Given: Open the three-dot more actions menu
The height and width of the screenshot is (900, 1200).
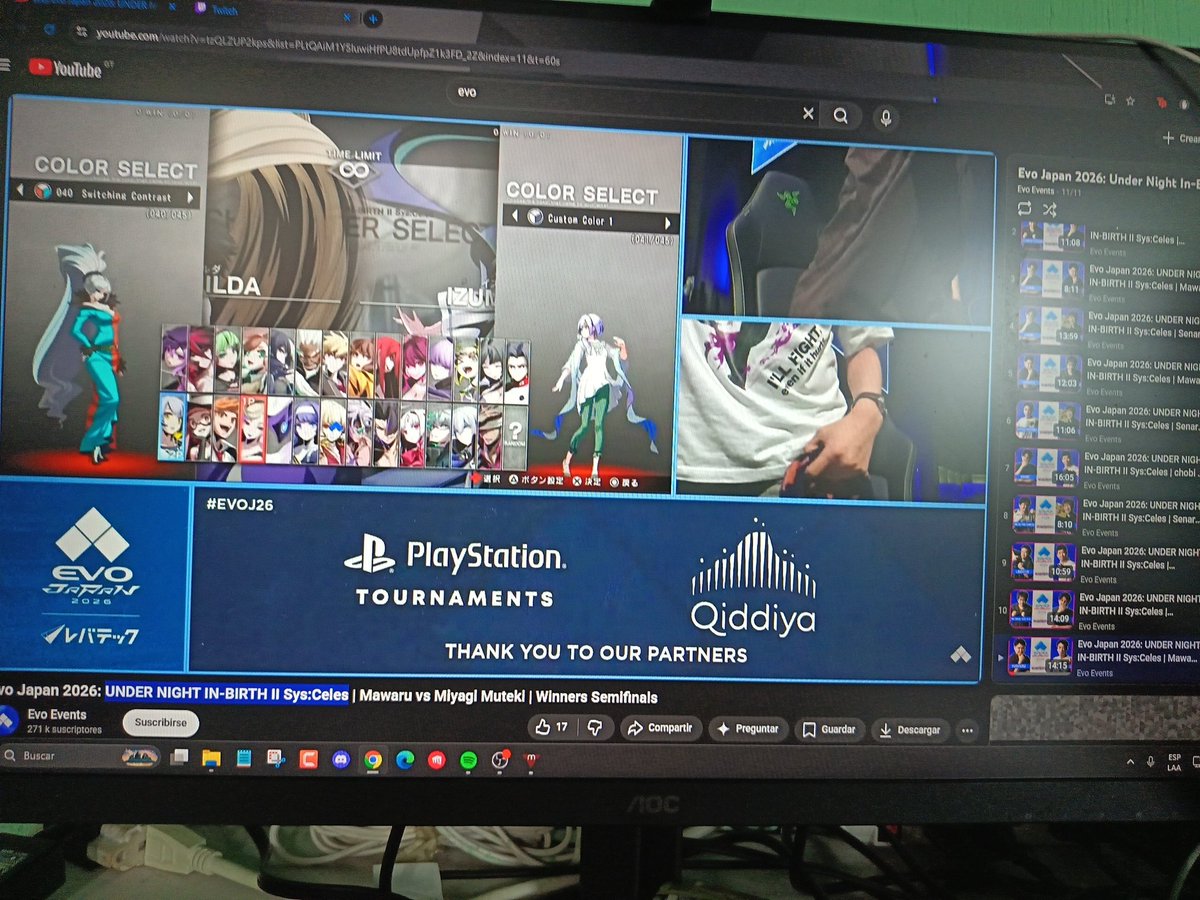Looking at the screenshot, I should tap(966, 732).
